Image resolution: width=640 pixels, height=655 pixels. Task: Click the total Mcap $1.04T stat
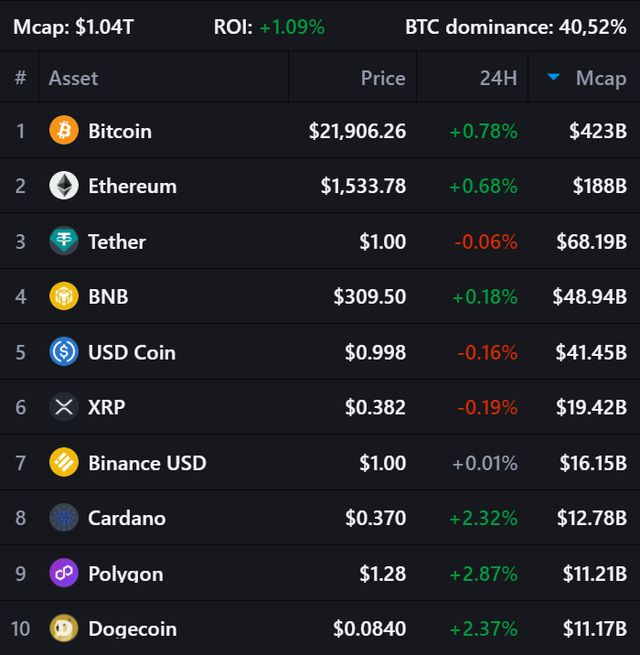pos(73,27)
